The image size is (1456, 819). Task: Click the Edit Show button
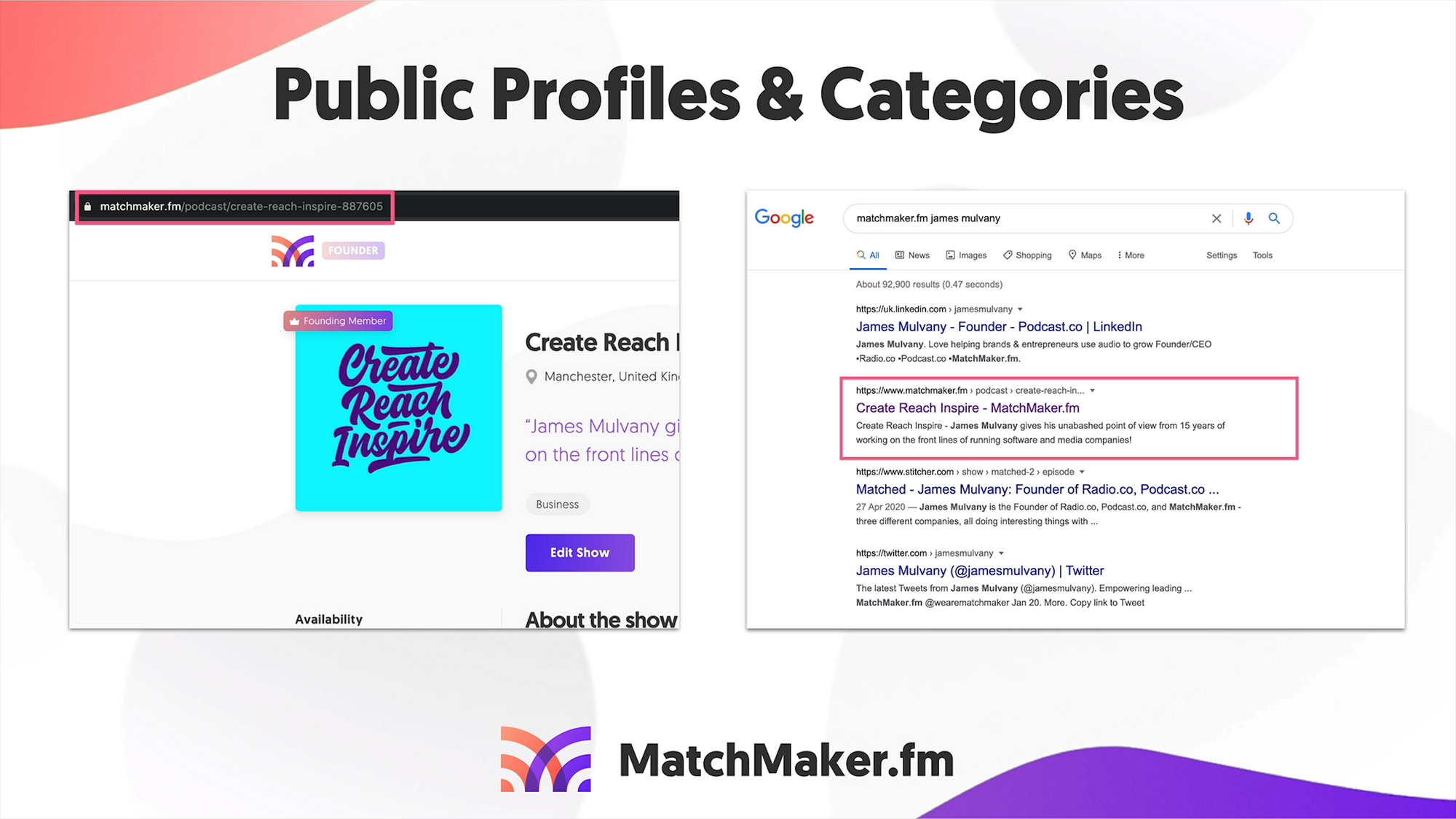click(x=580, y=552)
